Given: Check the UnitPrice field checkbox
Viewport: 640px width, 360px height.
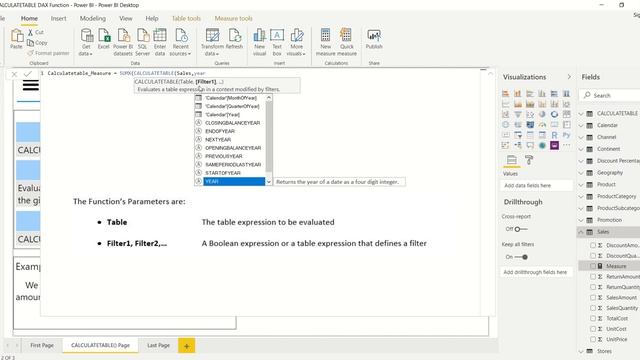Looking at the screenshot, I should click(x=593, y=339).
